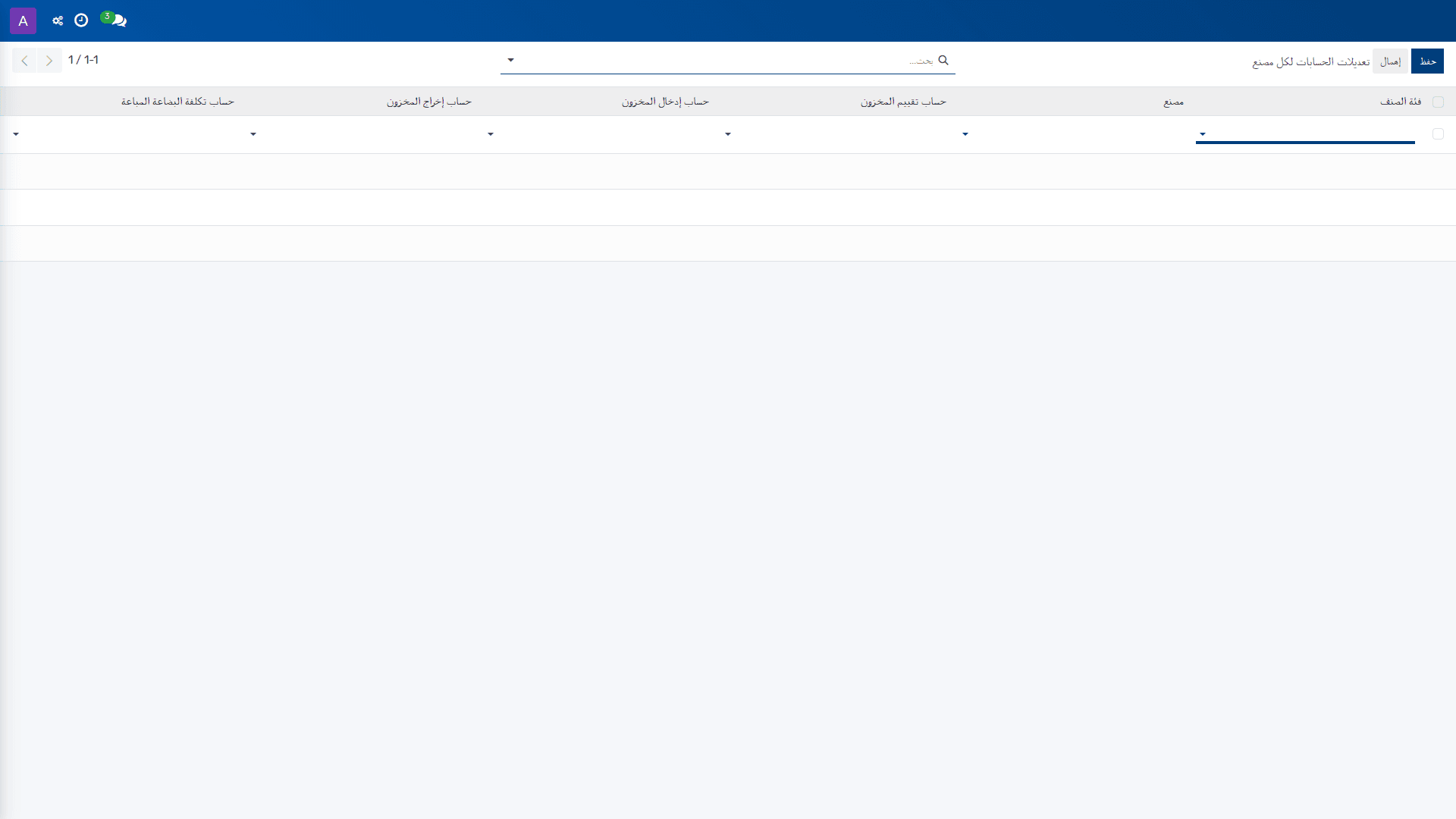Open the حساب إخراج المخزون row dropdown

pos(253,134)
